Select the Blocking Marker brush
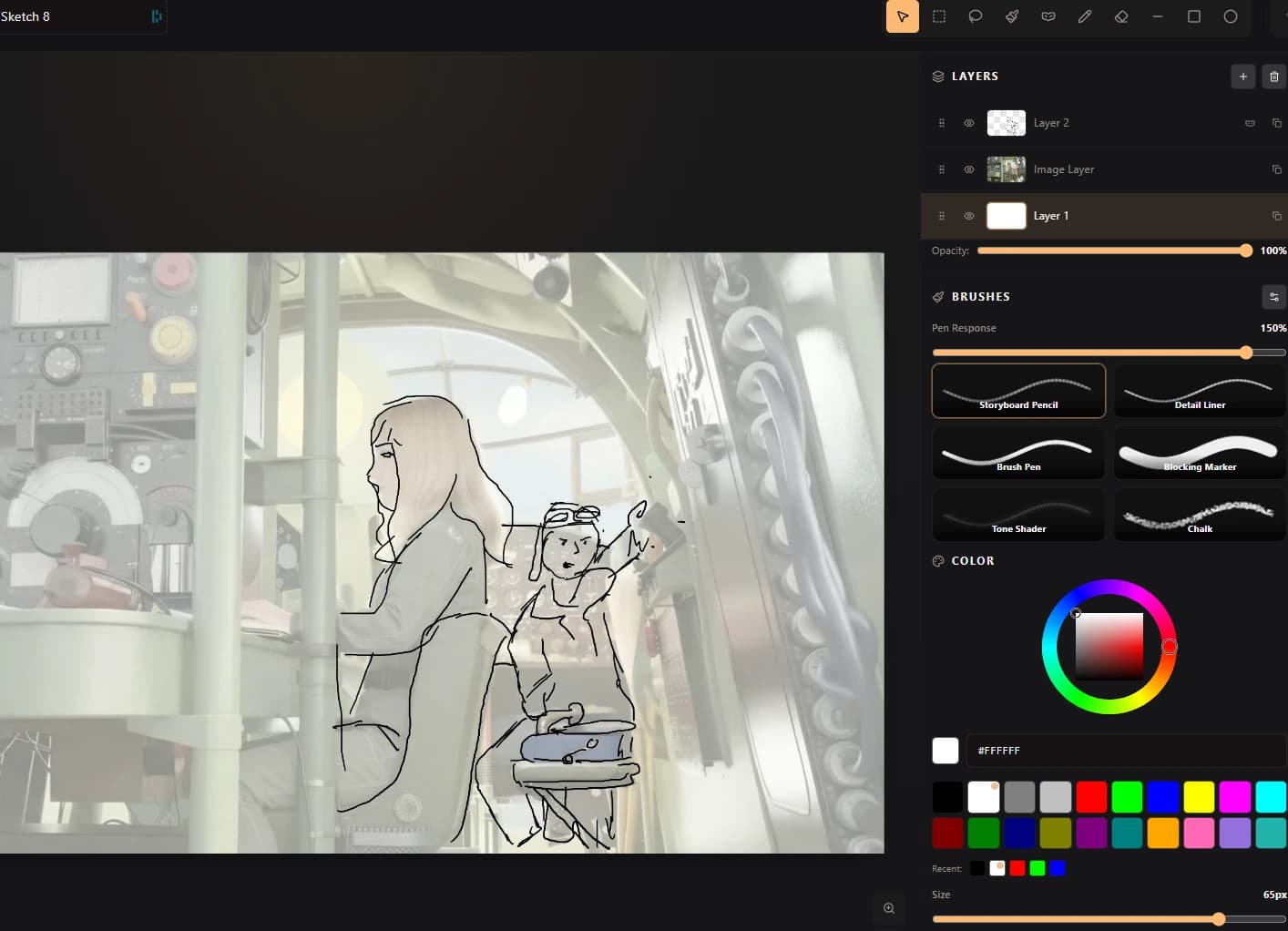Image resolution: width=1288 pixels, height=931 pixels. tap(1200, 453)
